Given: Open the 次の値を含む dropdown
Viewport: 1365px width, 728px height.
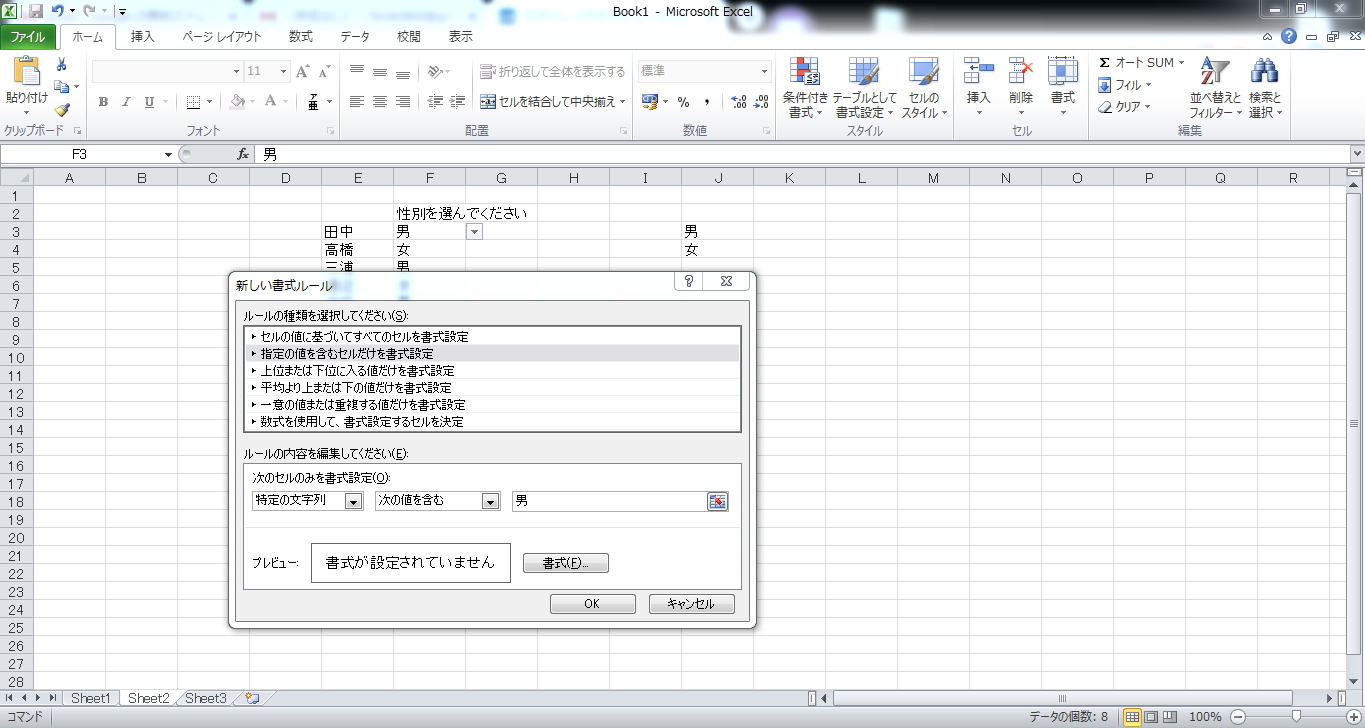Looking at the screenshot, I should coord(490,502).
